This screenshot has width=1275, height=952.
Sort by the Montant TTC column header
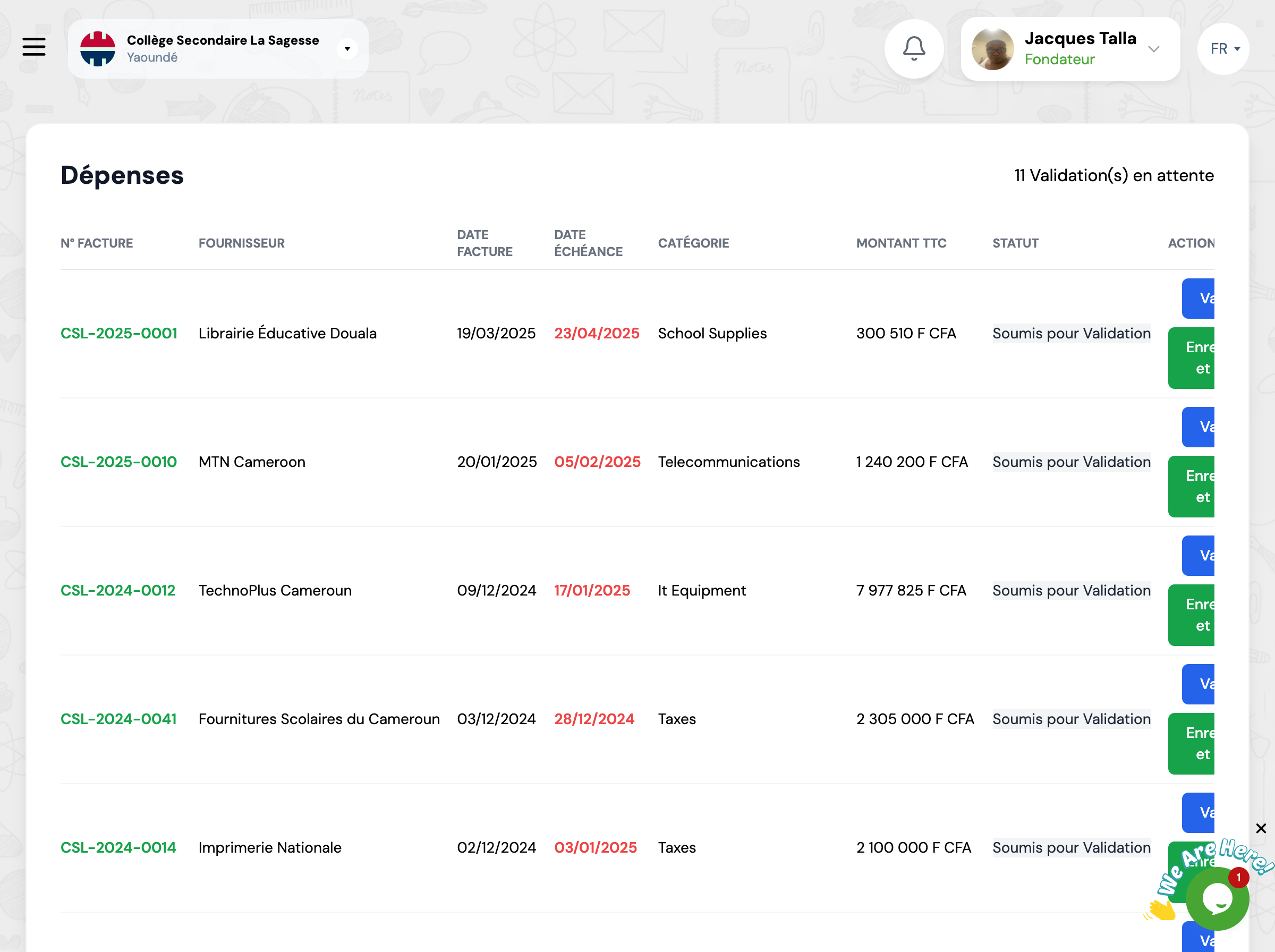(x=901, y=243)
